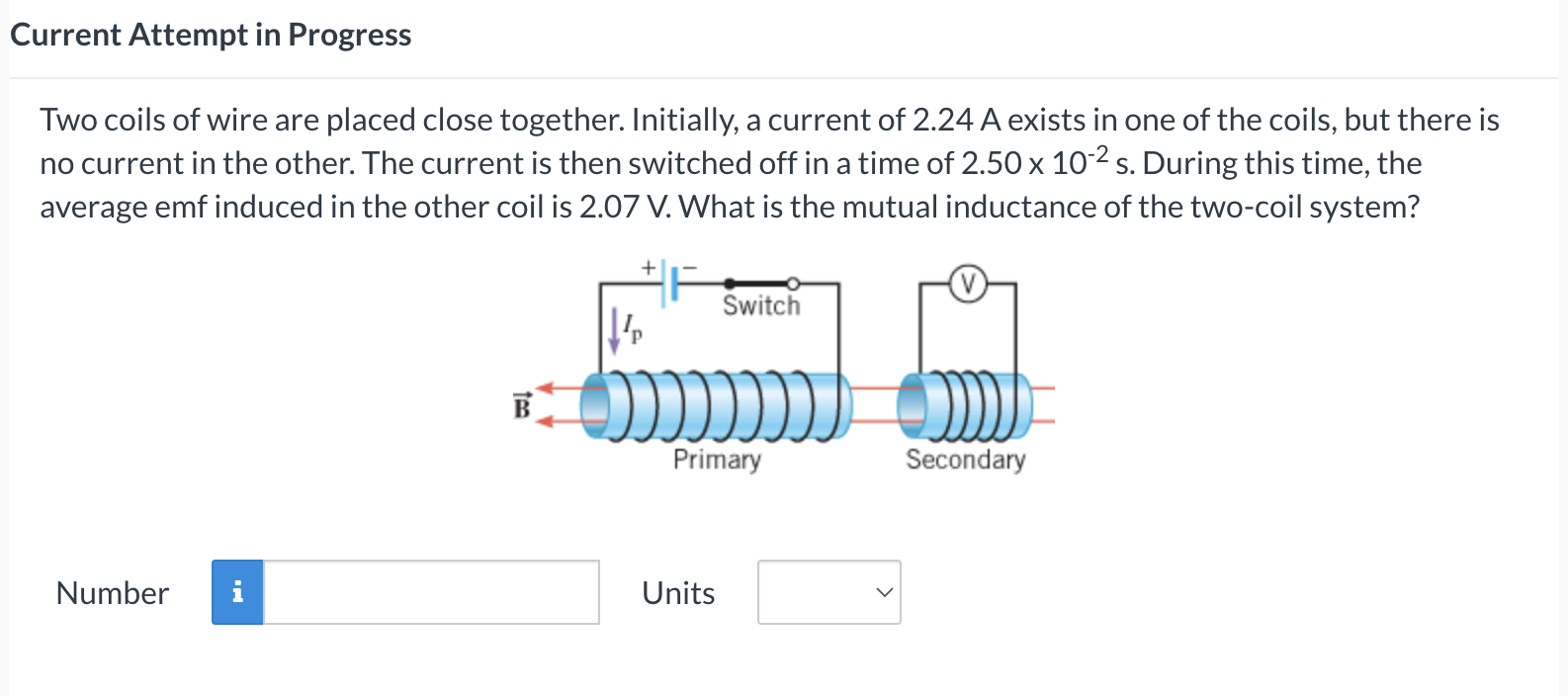Expand the Units combo box to choose H
Image resolution: width=1568 pixels, height=696 pixels.
click(828, 592)
